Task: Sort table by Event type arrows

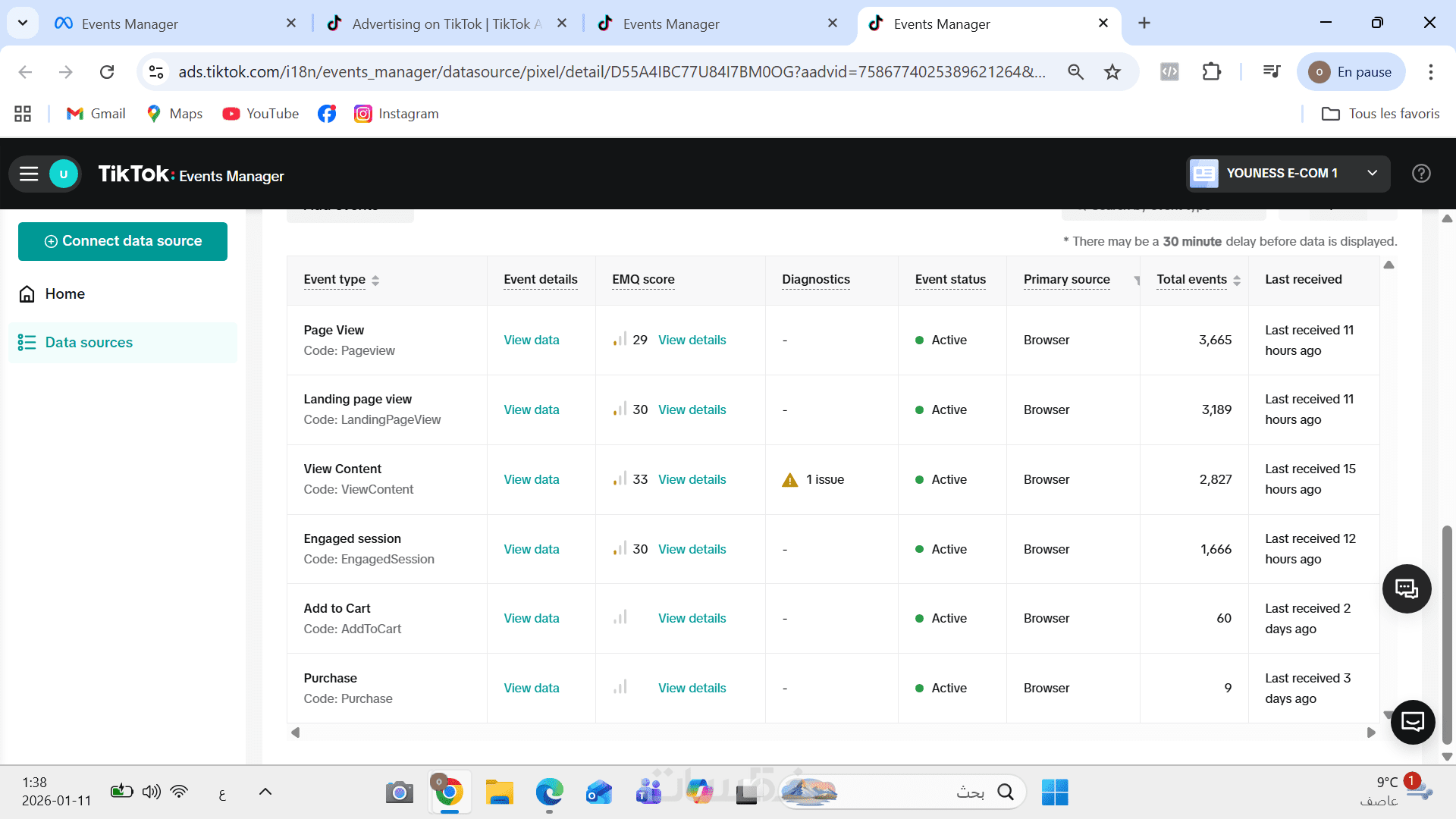Action: tap(375, 281)
